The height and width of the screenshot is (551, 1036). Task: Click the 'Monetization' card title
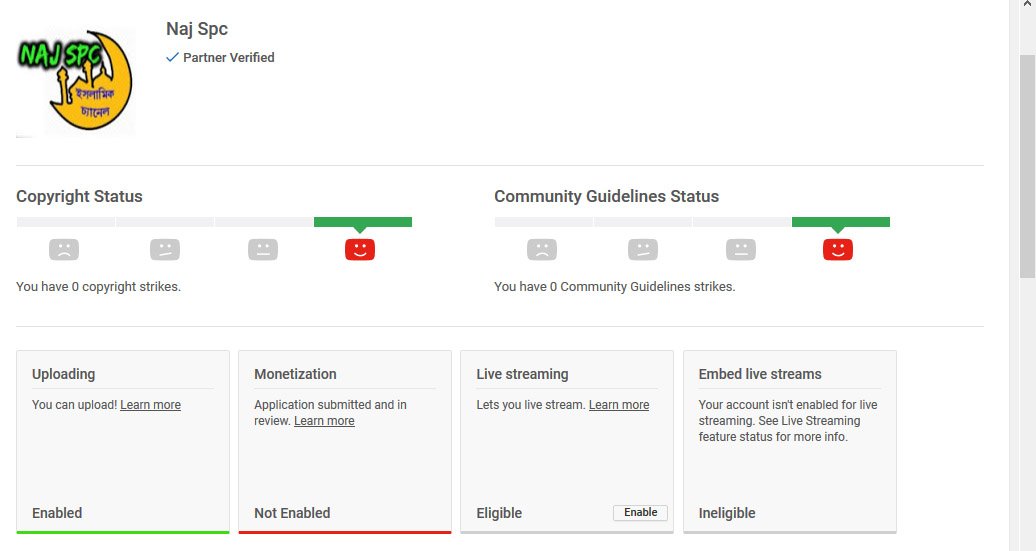[295, 374]
